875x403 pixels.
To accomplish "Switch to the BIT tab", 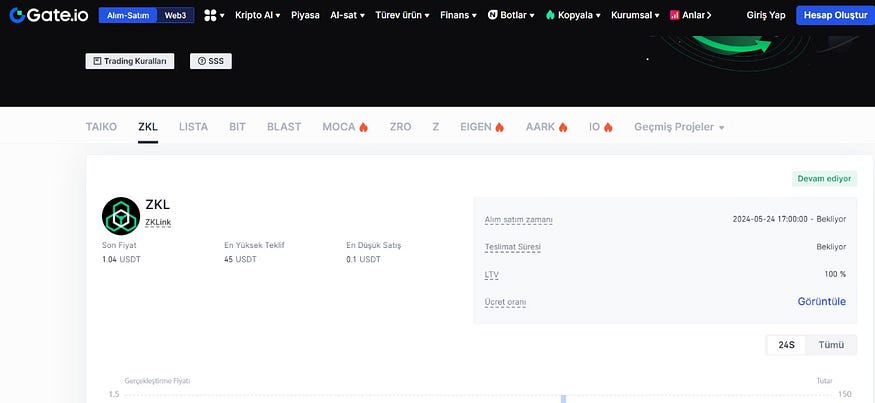I will [x=237, y=127].
